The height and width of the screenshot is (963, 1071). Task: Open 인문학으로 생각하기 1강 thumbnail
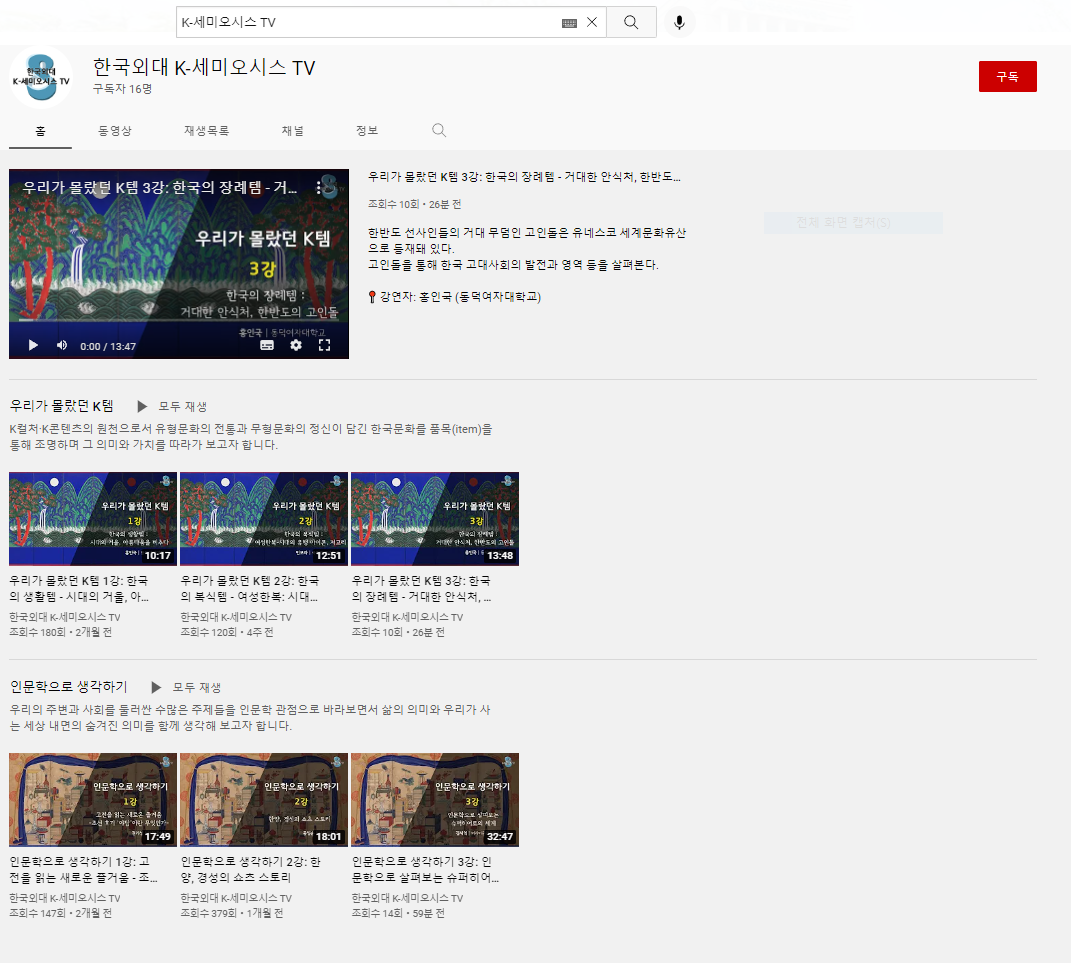tap(93, 800)
